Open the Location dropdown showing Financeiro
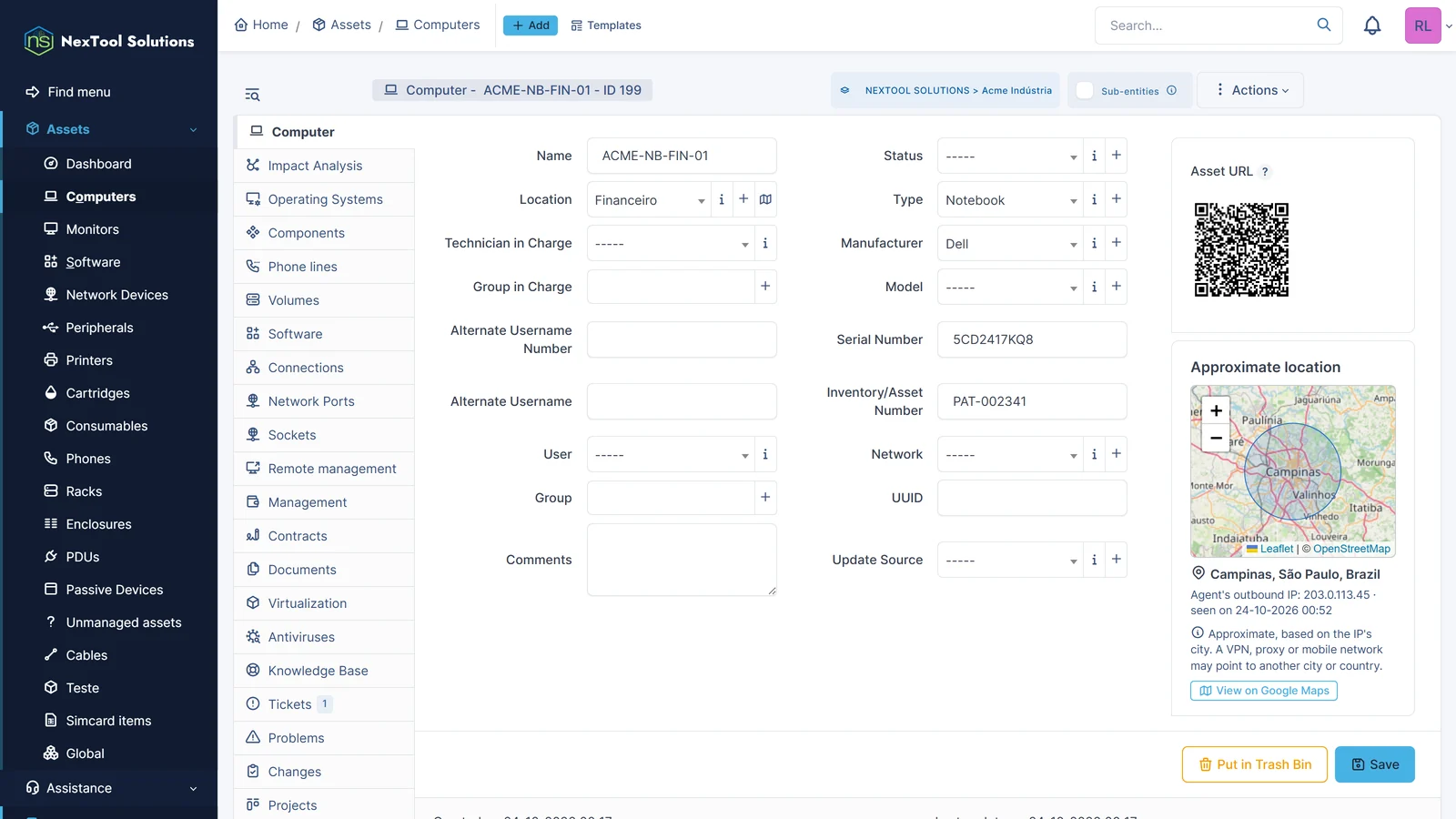The width and height of the screenshot is (1456, 819). pos(649,199)
